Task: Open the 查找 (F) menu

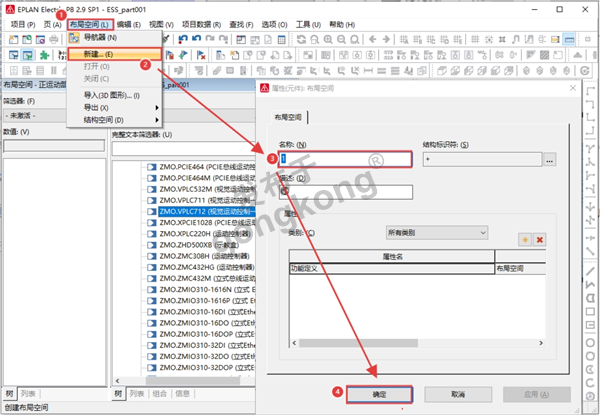Action: coord(241,24)
